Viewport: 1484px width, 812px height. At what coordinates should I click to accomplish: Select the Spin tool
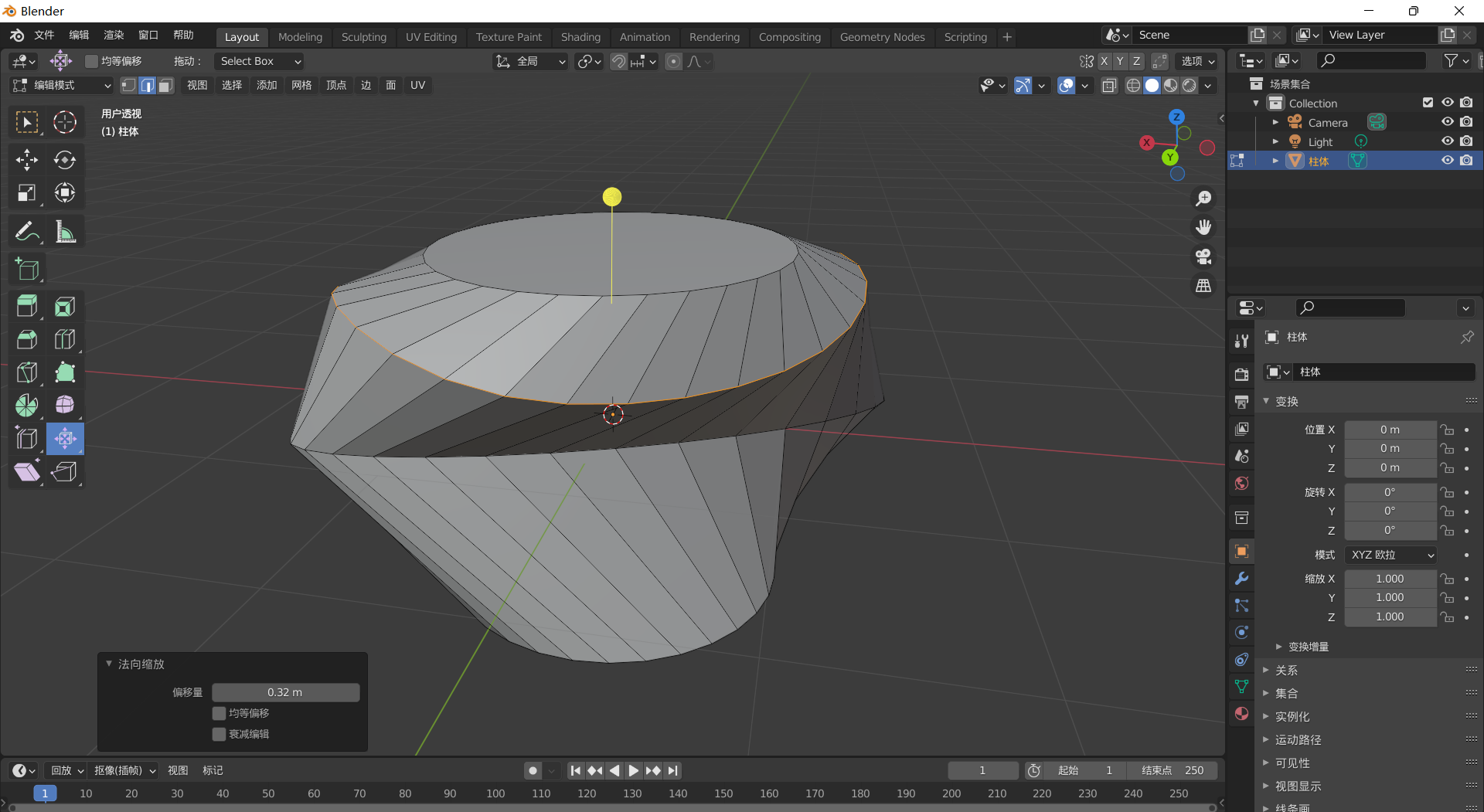point(27,405)
